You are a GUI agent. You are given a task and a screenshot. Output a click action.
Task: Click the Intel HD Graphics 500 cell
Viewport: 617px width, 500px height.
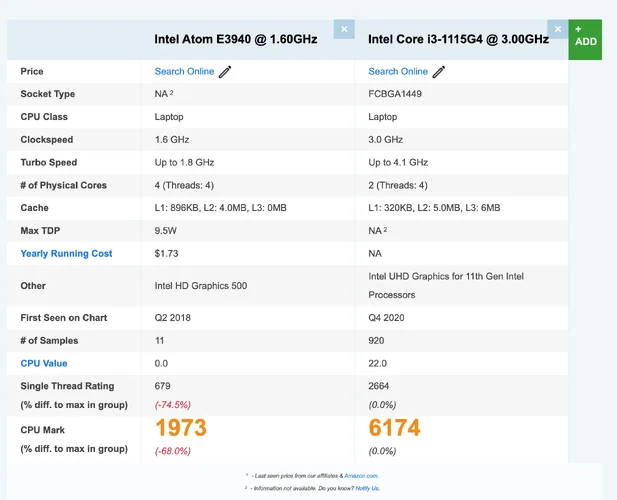[x=200, y=285]
